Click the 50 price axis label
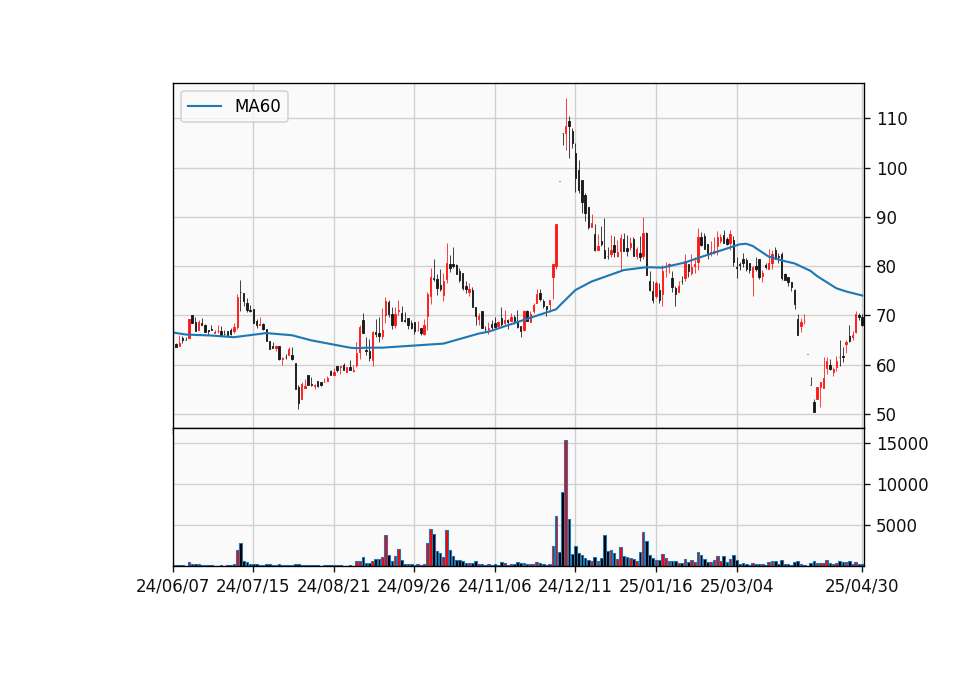The width and height of the screenshot is (960, 690). (887, 414)
